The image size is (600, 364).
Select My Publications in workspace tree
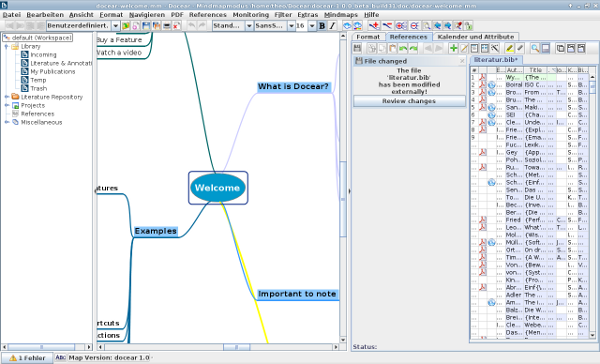(52, 72)
